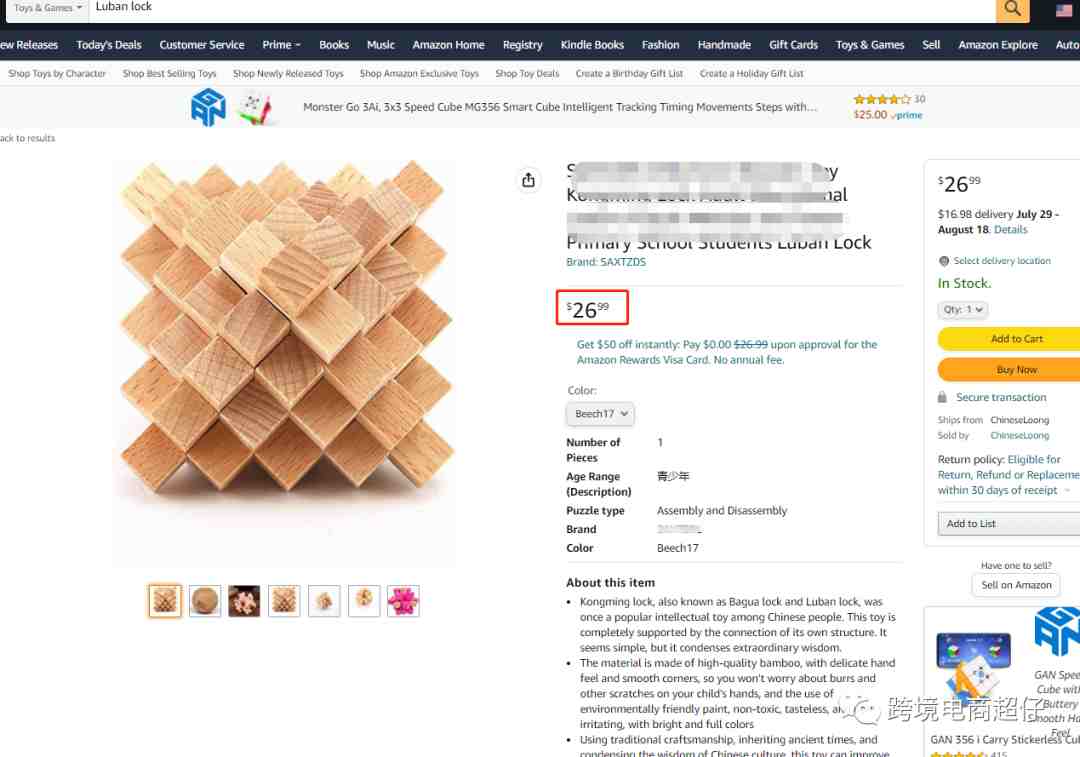Viewport: 1080px width, 757px height.
Task: Expand the Beech17 color dropdown
Action: point(600,414)
